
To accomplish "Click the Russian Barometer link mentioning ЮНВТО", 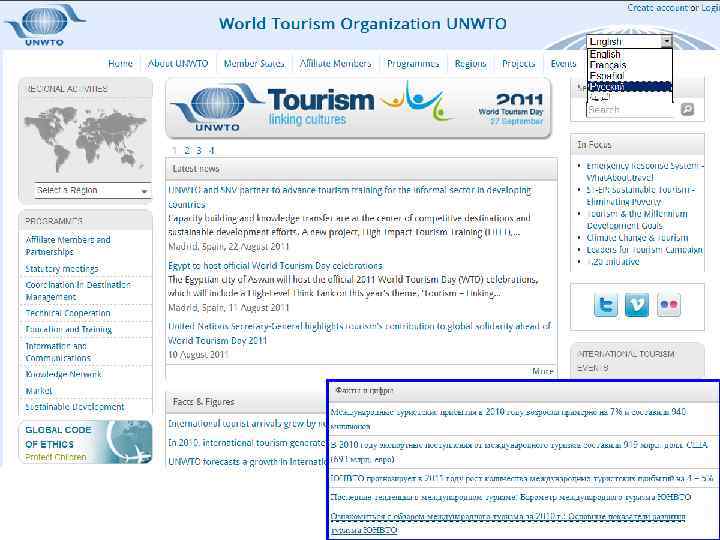I will [x=511, y=497].
